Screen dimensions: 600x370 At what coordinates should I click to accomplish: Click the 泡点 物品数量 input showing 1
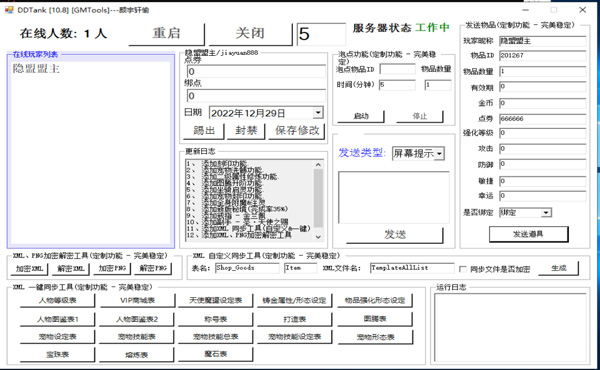438,85
